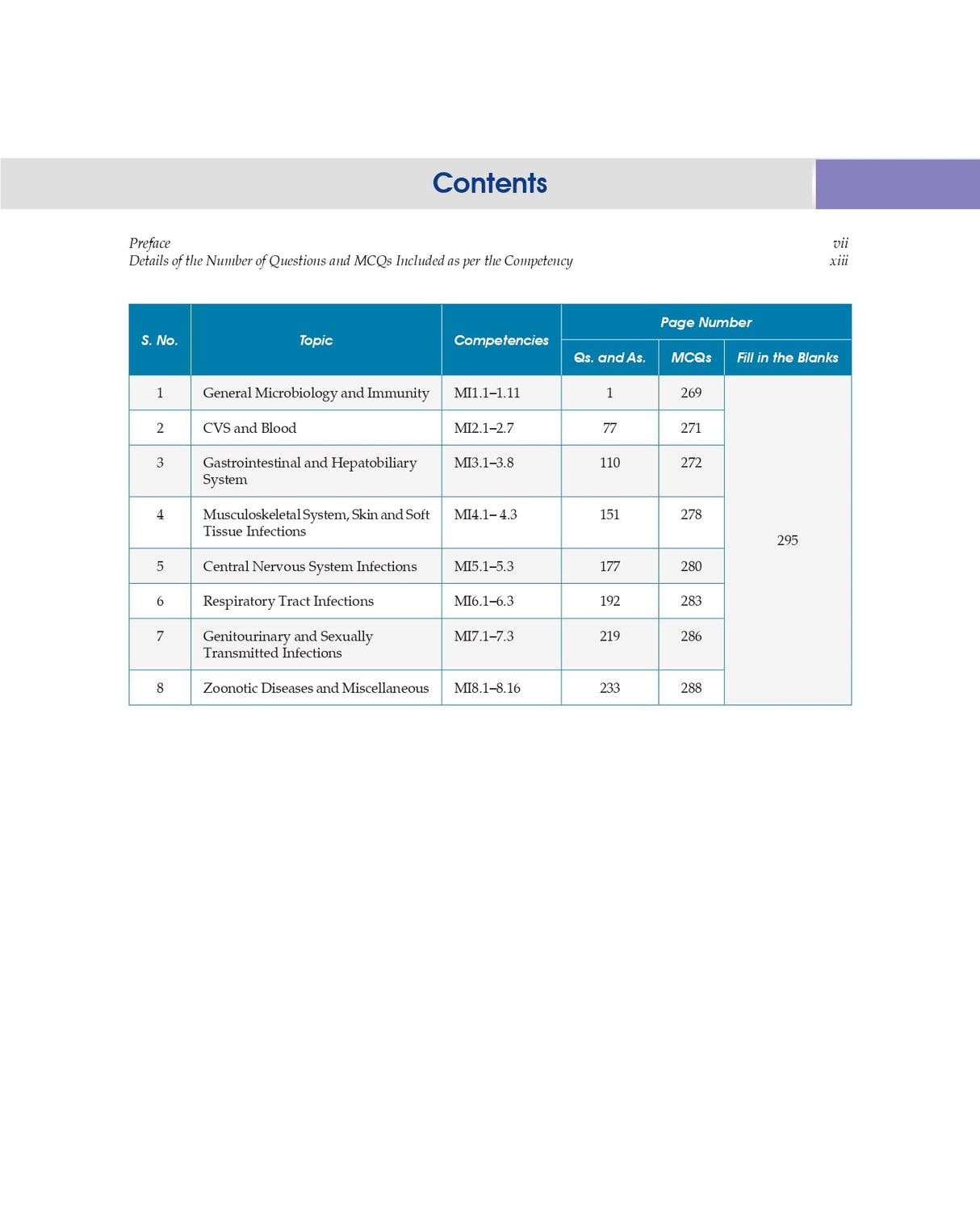
Task: Select chapter General Microbiology and Immunity
Action: pos(316,393)
